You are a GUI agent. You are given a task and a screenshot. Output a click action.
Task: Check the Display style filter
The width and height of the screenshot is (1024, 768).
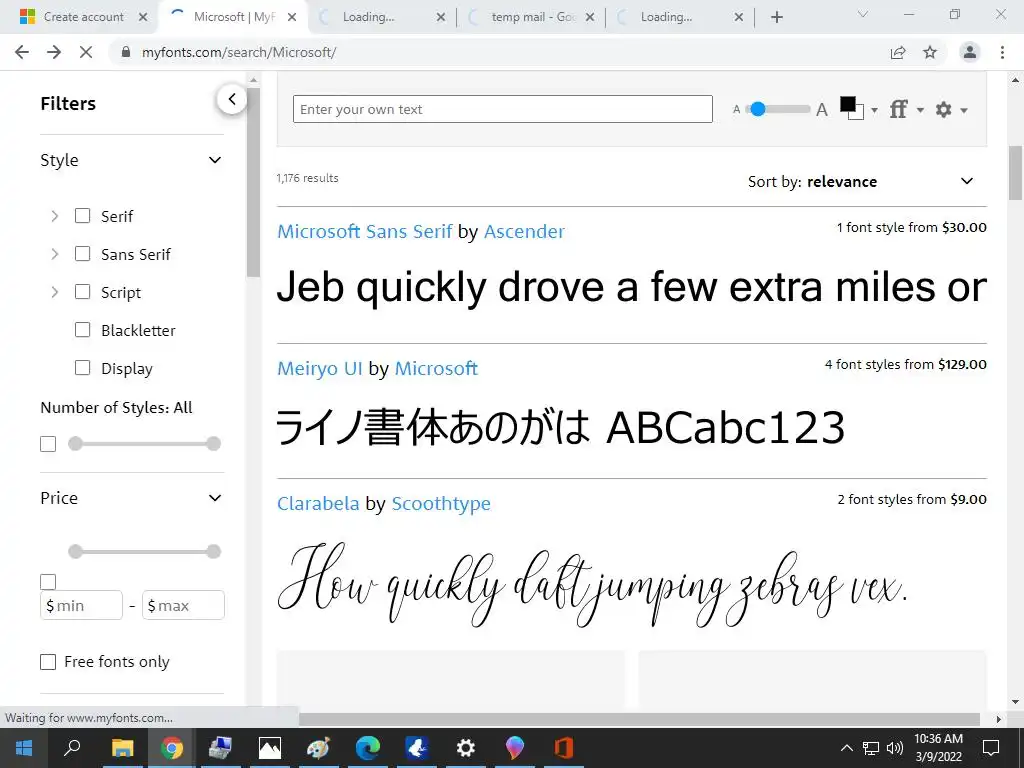tap(82, 368)
